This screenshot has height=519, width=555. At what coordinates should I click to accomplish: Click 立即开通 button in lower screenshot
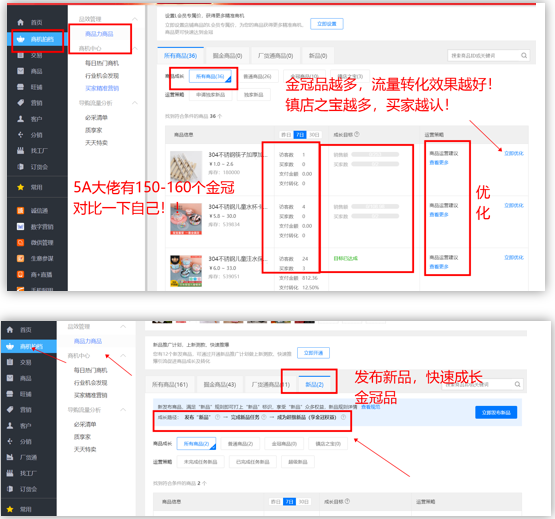pyautogui.click(x=314, y=353)
